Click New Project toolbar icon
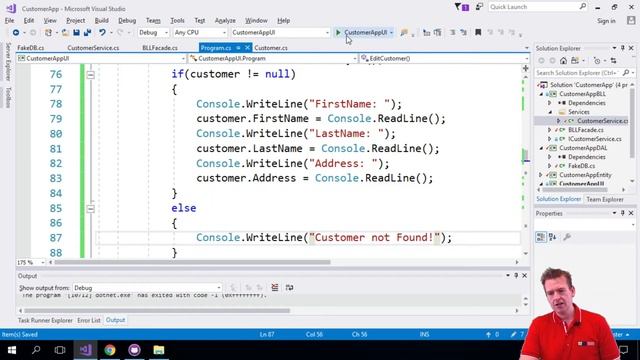The width and height of the screenshot is (640, 360). click(48, 32)
